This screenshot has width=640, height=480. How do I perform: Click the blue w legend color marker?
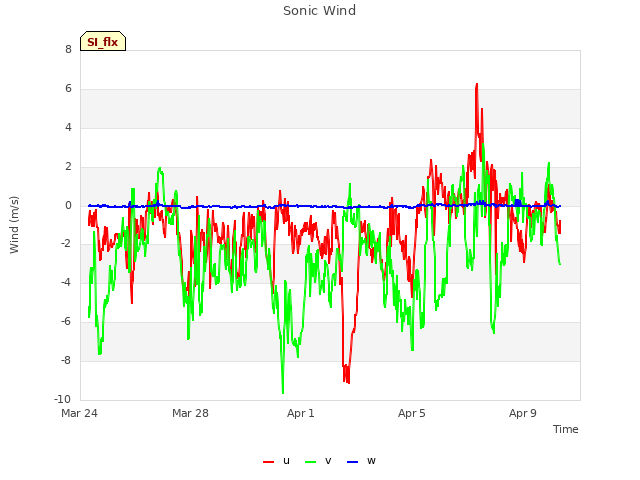click(x=352, y=462)
